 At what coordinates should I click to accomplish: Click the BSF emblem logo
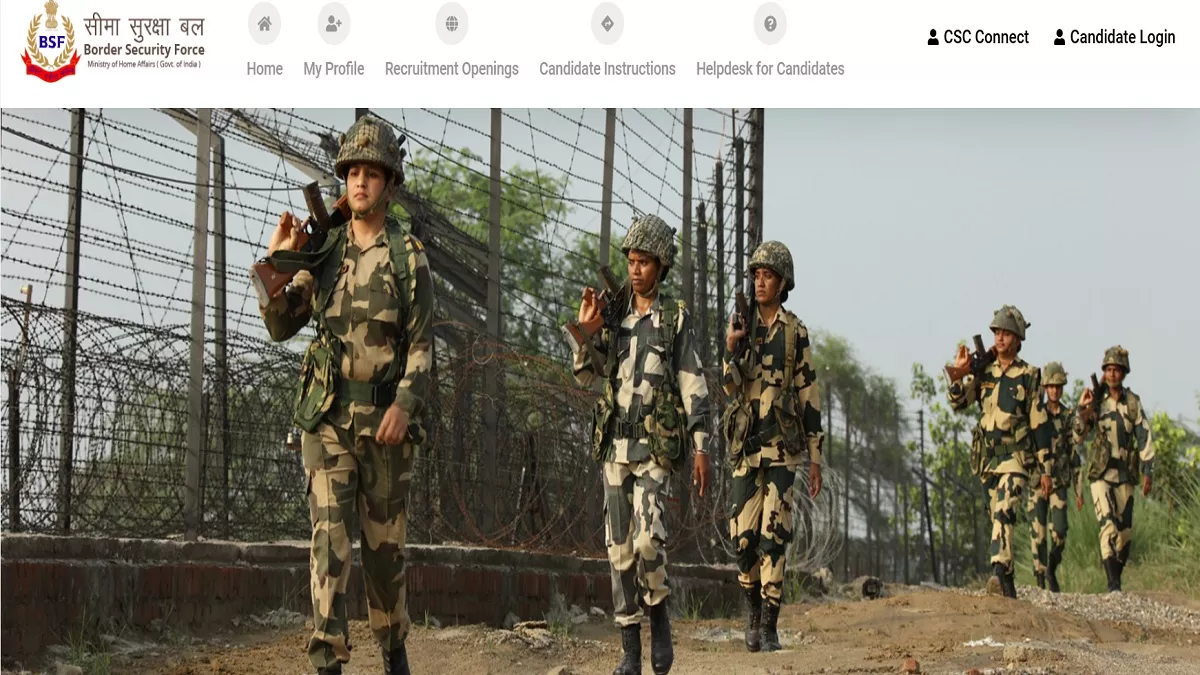coord(50,41)
